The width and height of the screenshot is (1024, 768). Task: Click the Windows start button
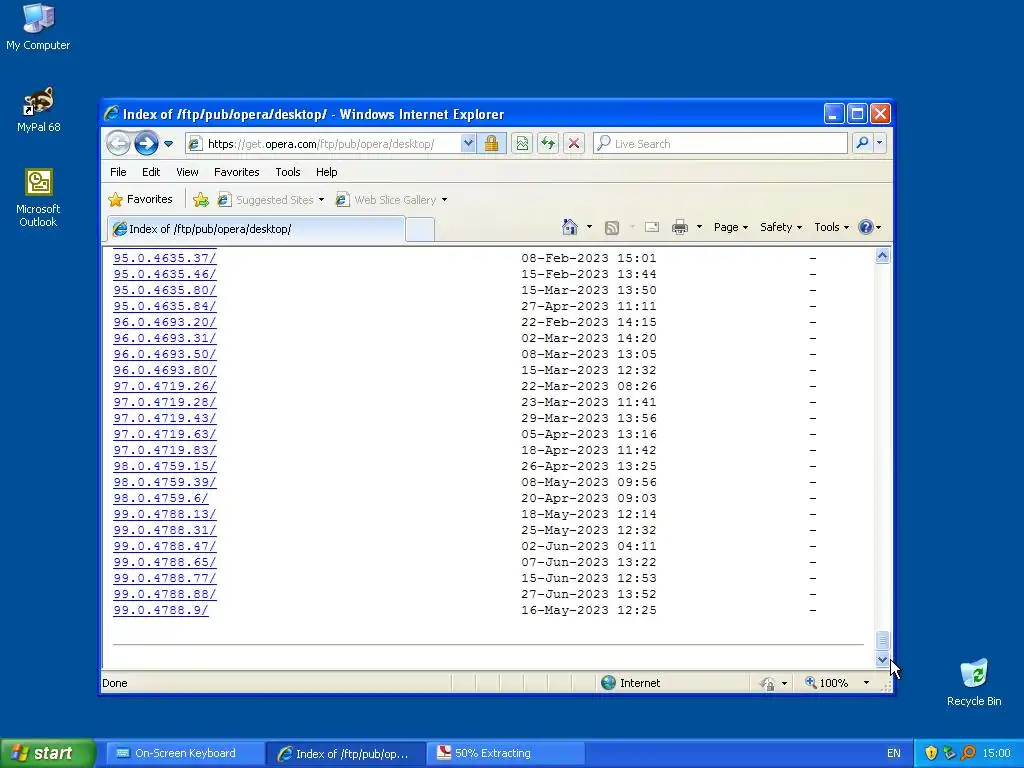point(48,753)
